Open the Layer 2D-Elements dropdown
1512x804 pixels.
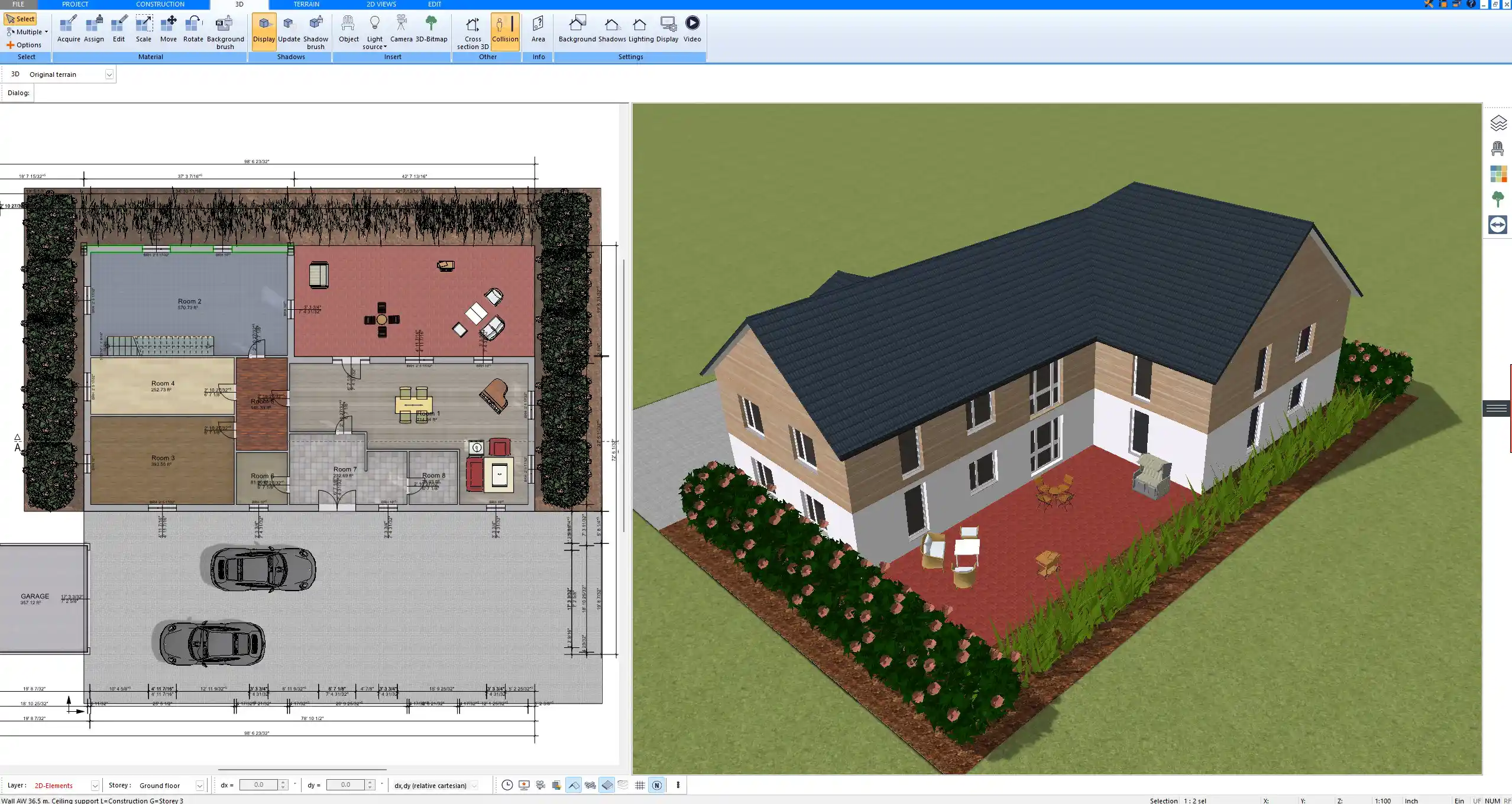tap(95, 786)
